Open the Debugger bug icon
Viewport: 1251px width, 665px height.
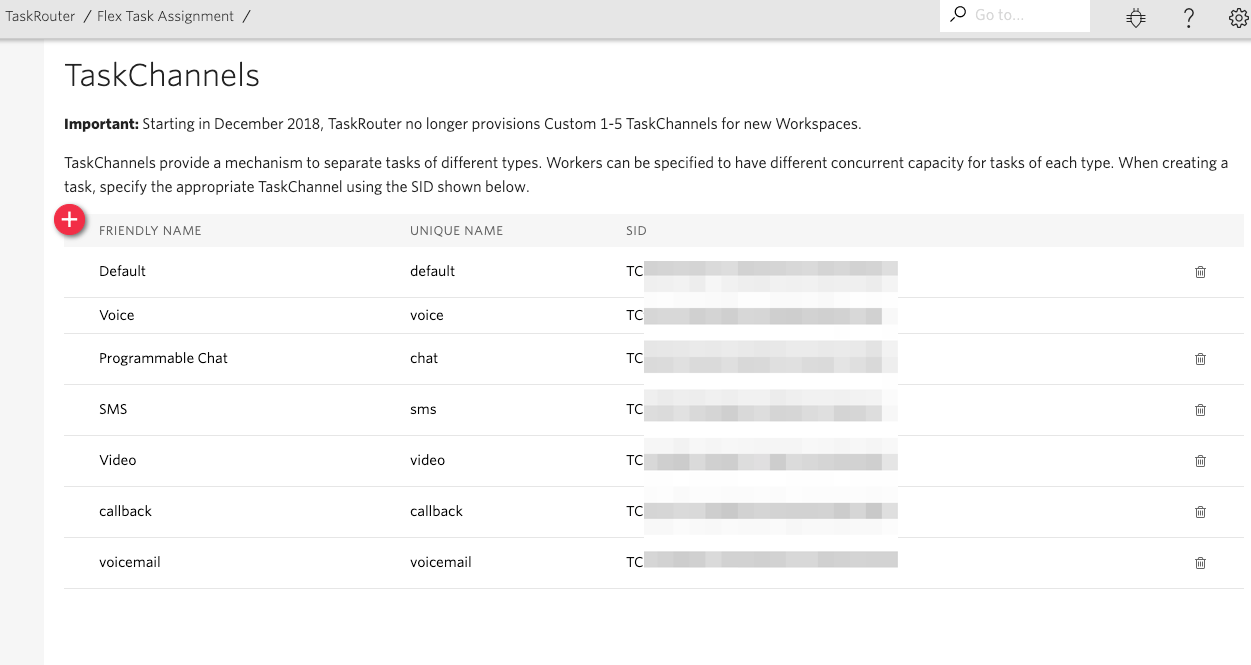coord(1135,17)
